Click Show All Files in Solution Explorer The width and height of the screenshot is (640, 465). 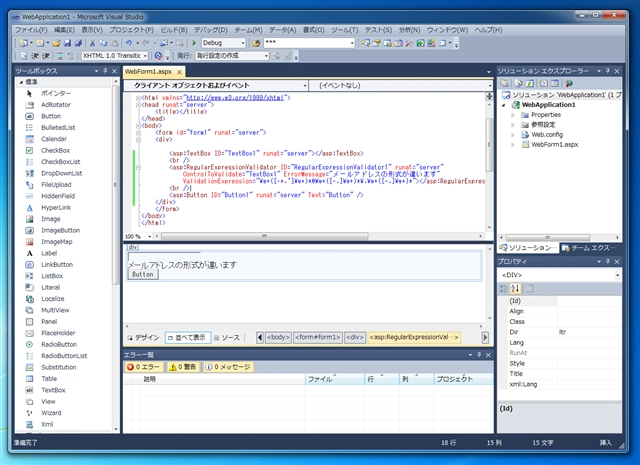point(518,83)
